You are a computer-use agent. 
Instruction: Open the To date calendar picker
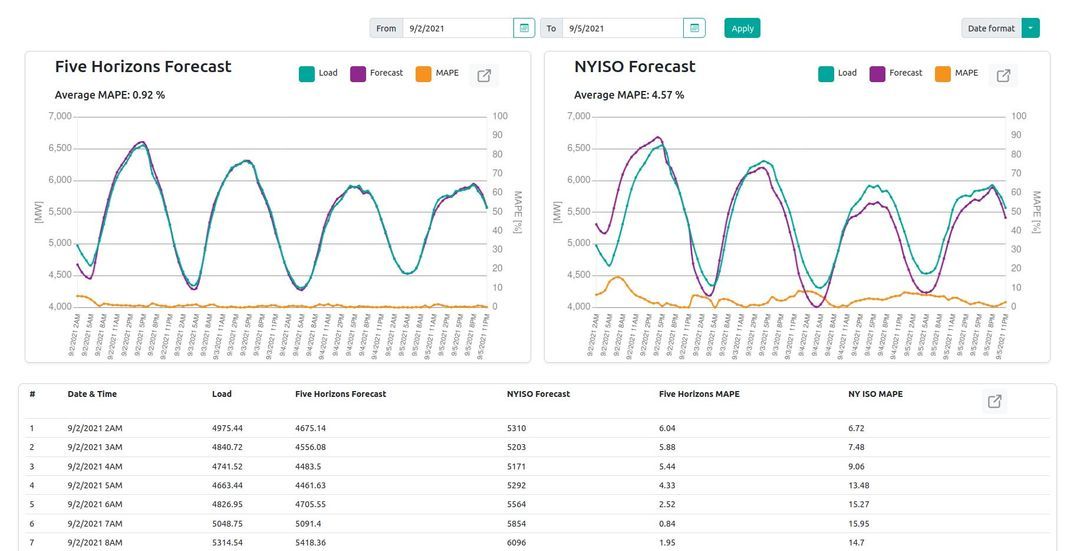coord(694,28)
